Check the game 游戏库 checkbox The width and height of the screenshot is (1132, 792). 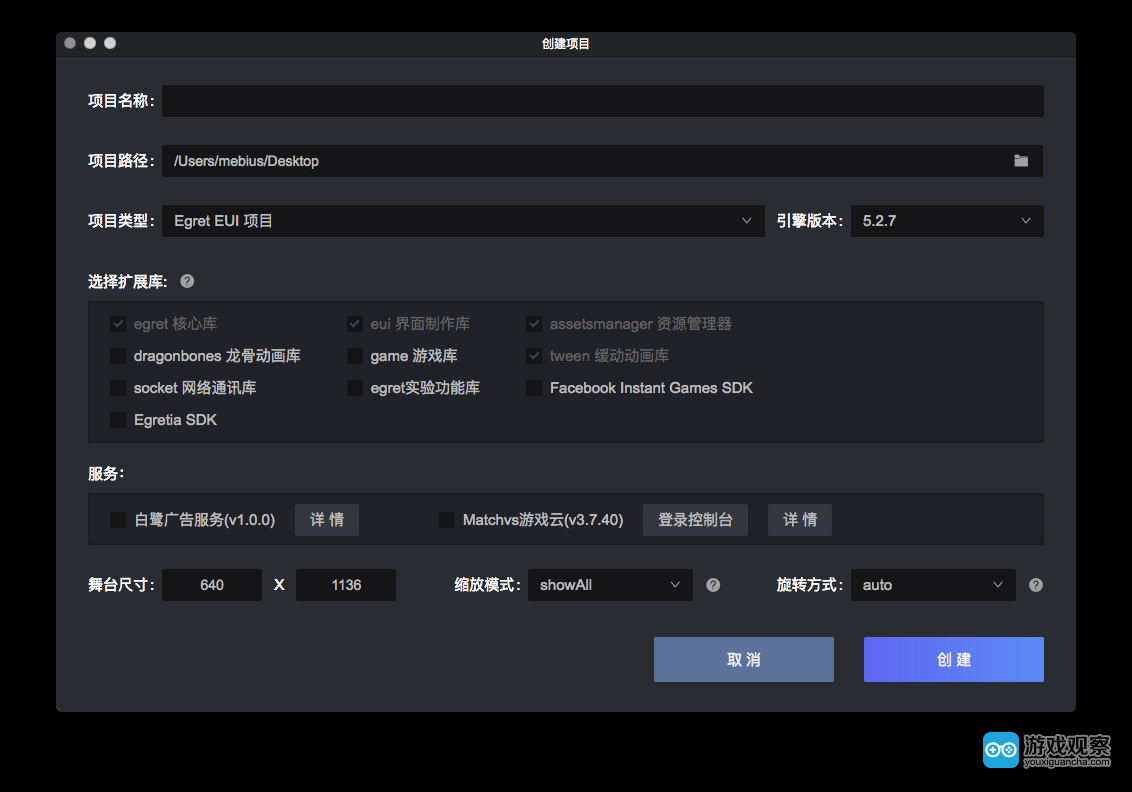point(355,356)
